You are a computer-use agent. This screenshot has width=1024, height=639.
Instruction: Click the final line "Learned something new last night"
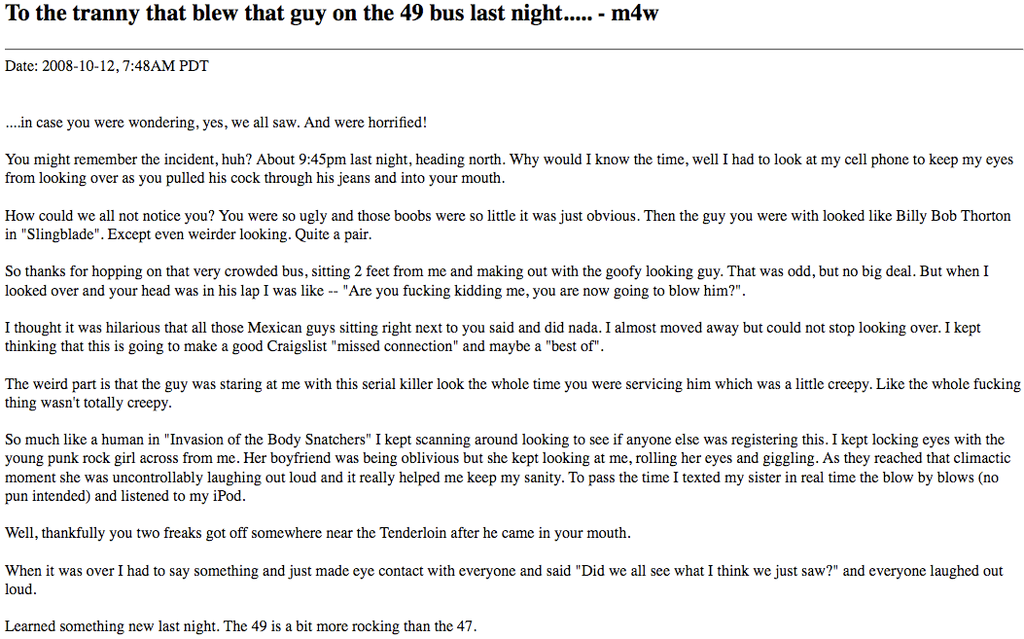[241, 627]
